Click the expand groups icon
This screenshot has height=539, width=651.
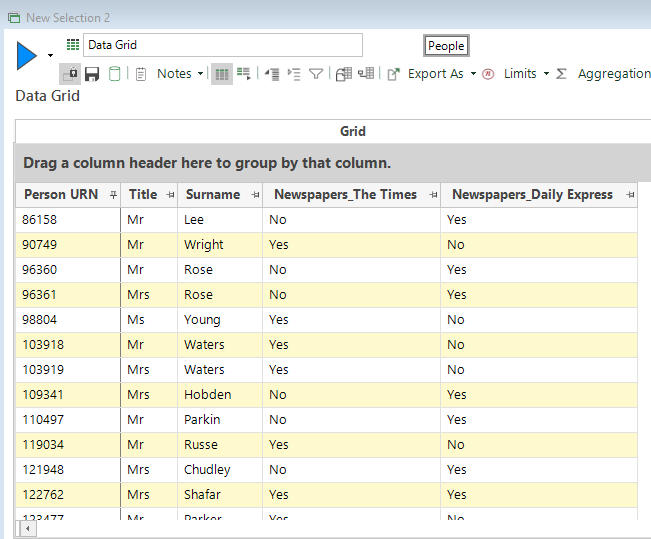294,74
